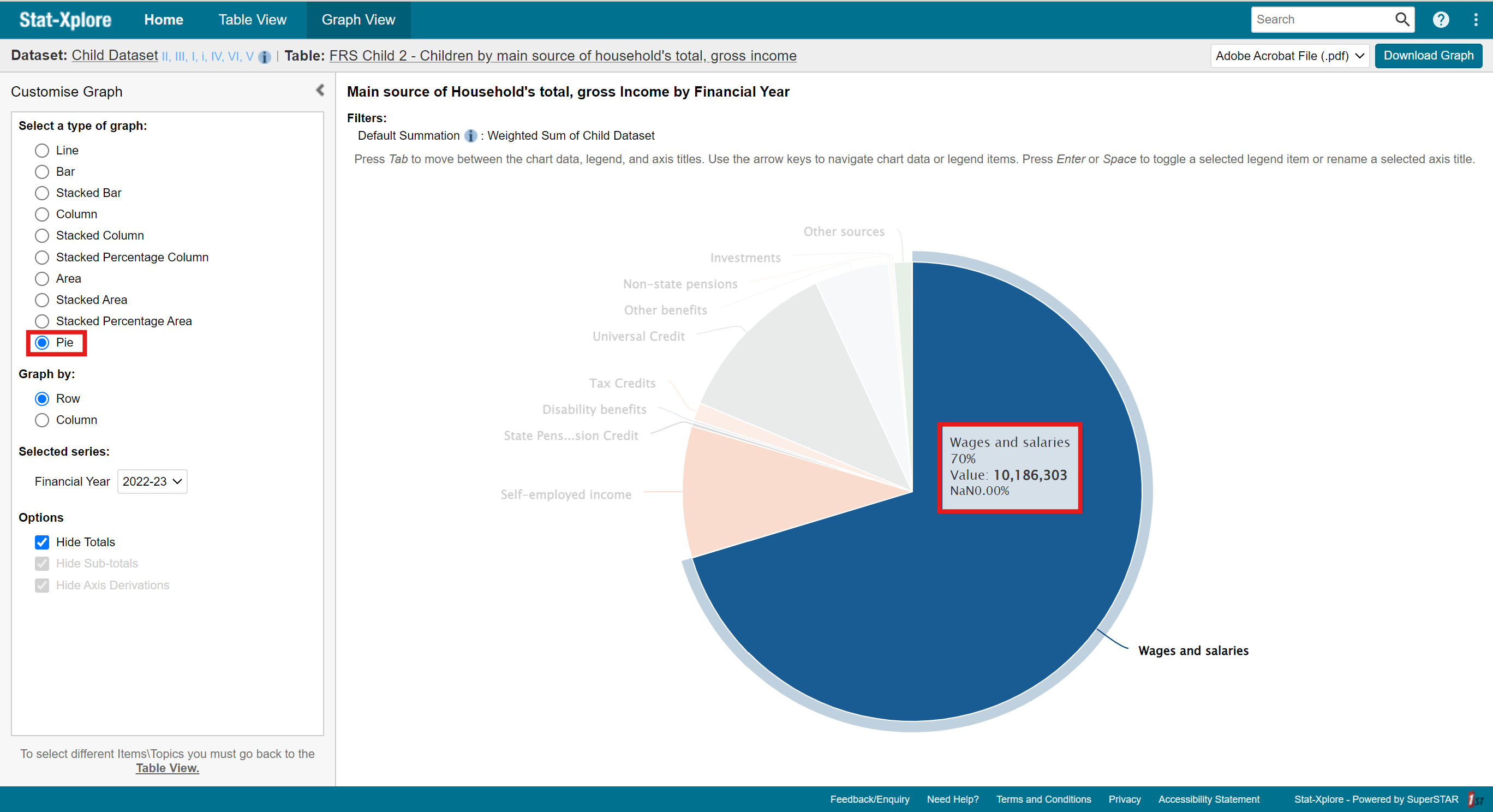Choose Graph by Row option
Screen dimensions: 1493x812
pyautogui.click(x=41, y=399)
